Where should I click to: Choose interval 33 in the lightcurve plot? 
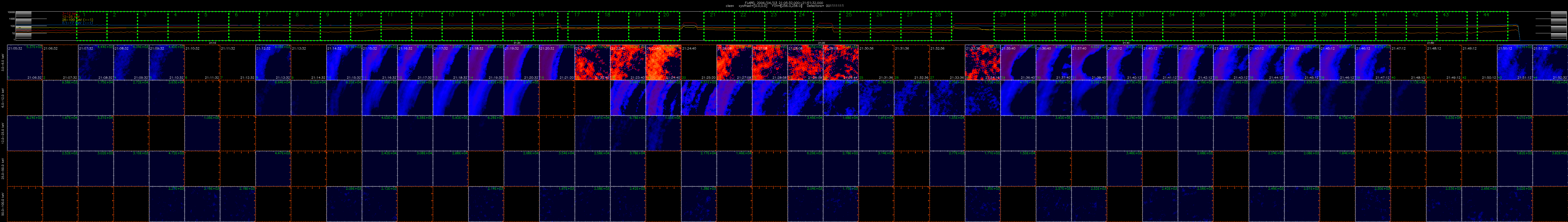tap(1148, 26)
